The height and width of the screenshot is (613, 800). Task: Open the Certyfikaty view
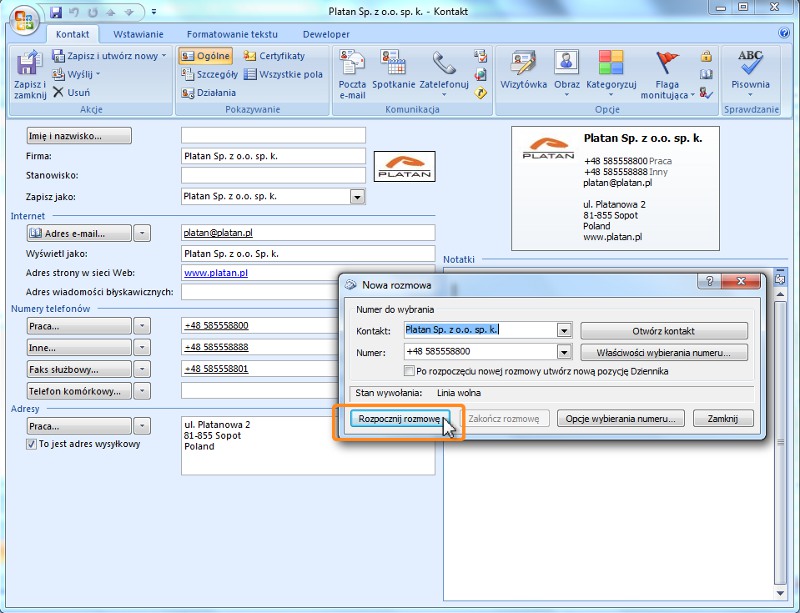click(x=274, y=56)
